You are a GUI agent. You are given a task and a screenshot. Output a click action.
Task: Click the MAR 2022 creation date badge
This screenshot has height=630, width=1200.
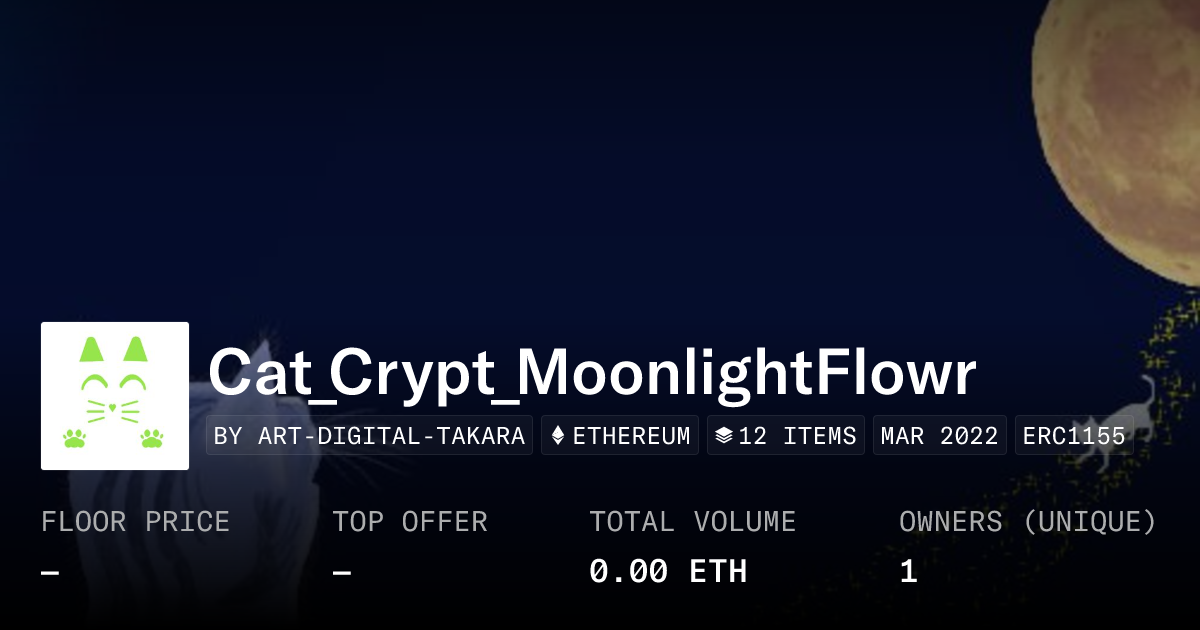(x=939, y=436)
